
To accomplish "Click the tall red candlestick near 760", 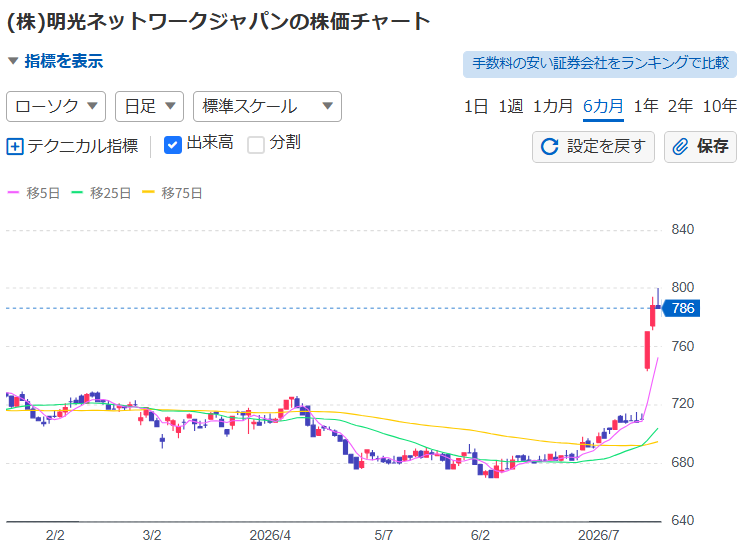I will point(647,350).
